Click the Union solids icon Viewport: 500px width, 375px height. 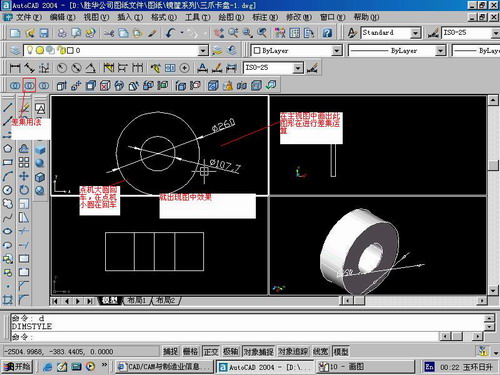15,86
